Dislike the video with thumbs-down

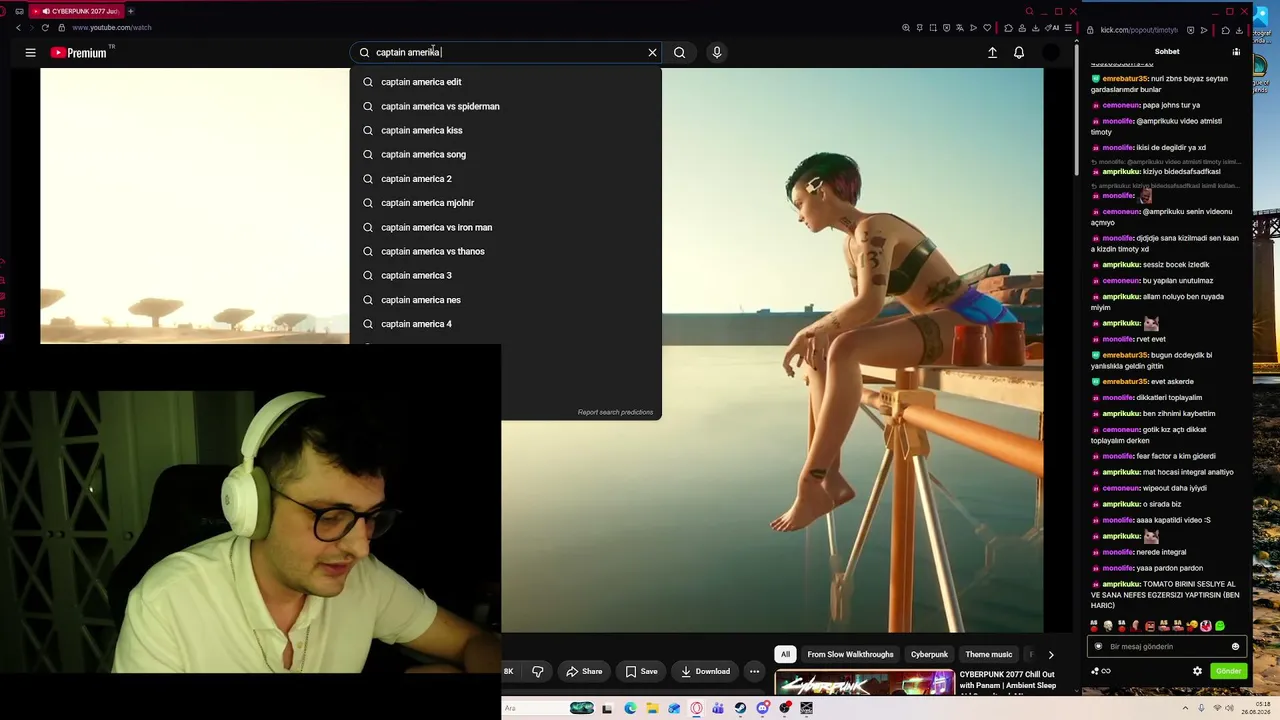click(537, 671)
